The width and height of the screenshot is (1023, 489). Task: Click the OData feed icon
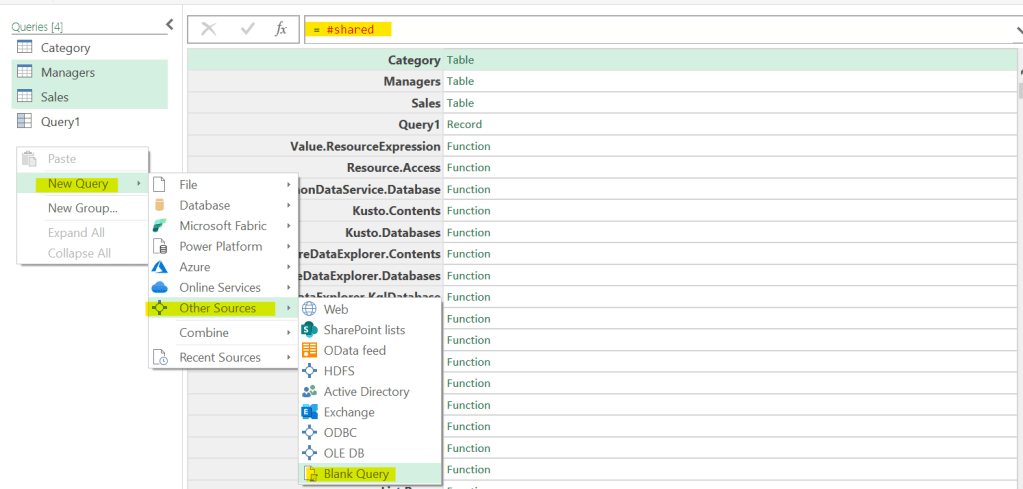click(310, 350)
